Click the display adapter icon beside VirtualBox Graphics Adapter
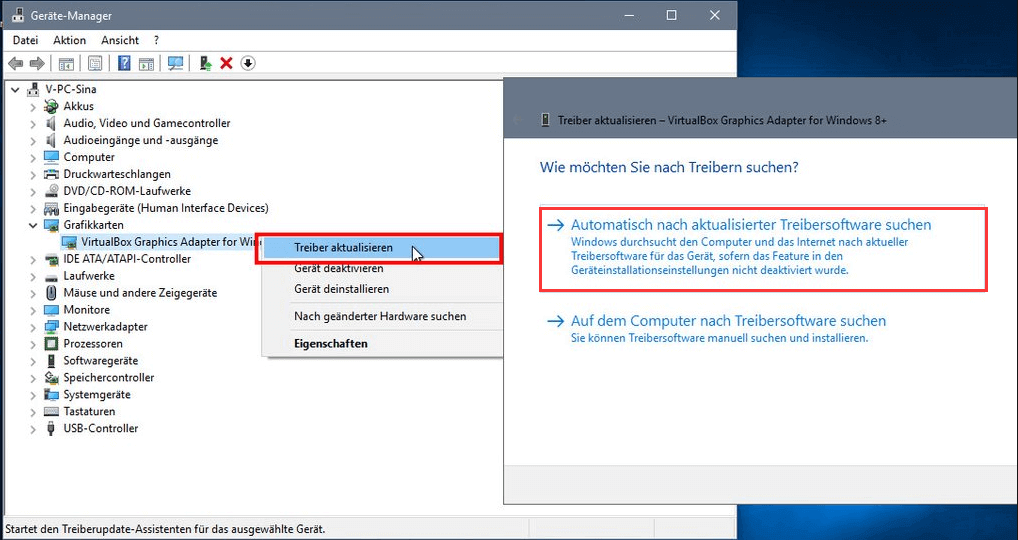1018x540 pixels. click(69, 242)
